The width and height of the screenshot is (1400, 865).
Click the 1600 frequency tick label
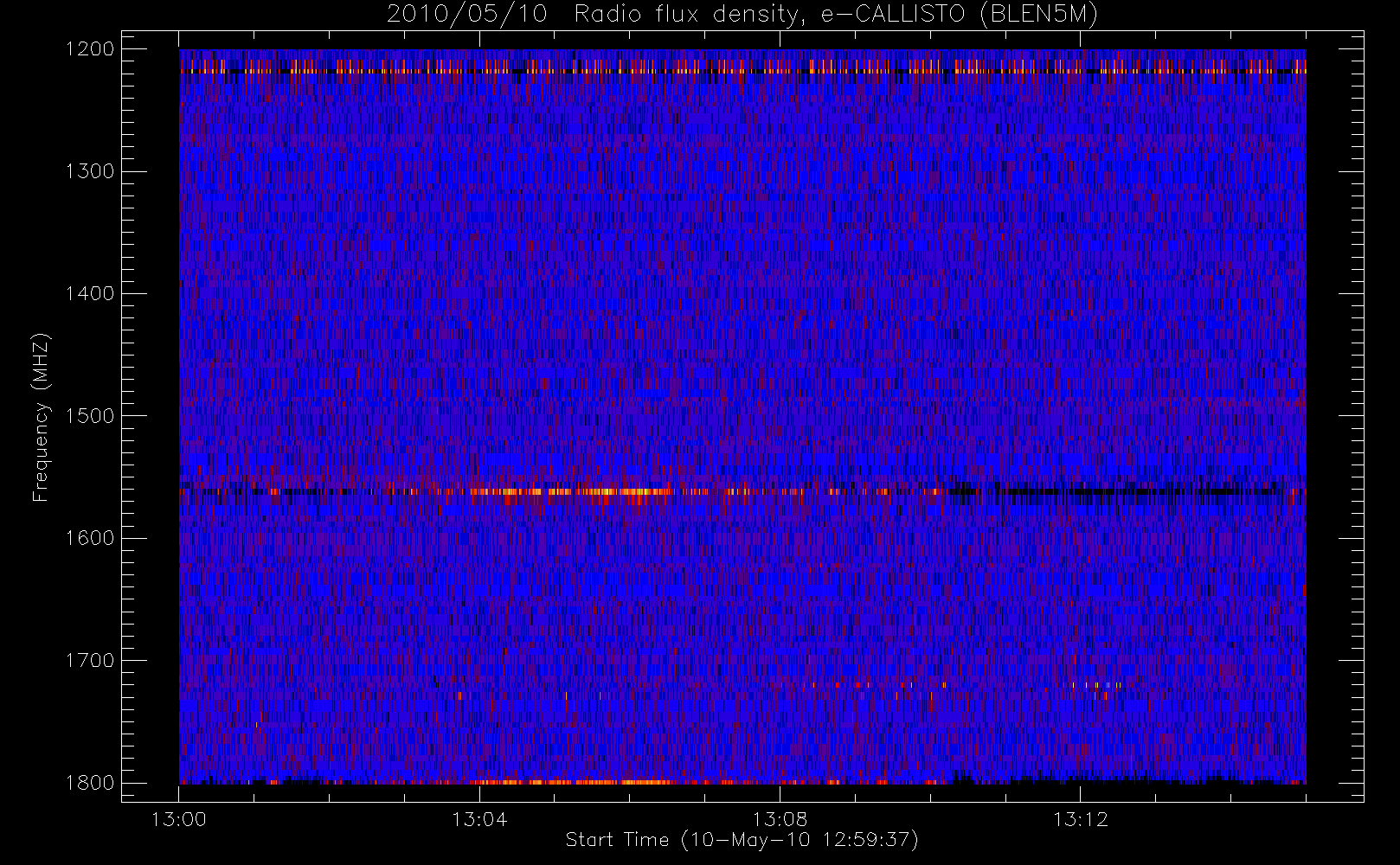click(90, 538)
